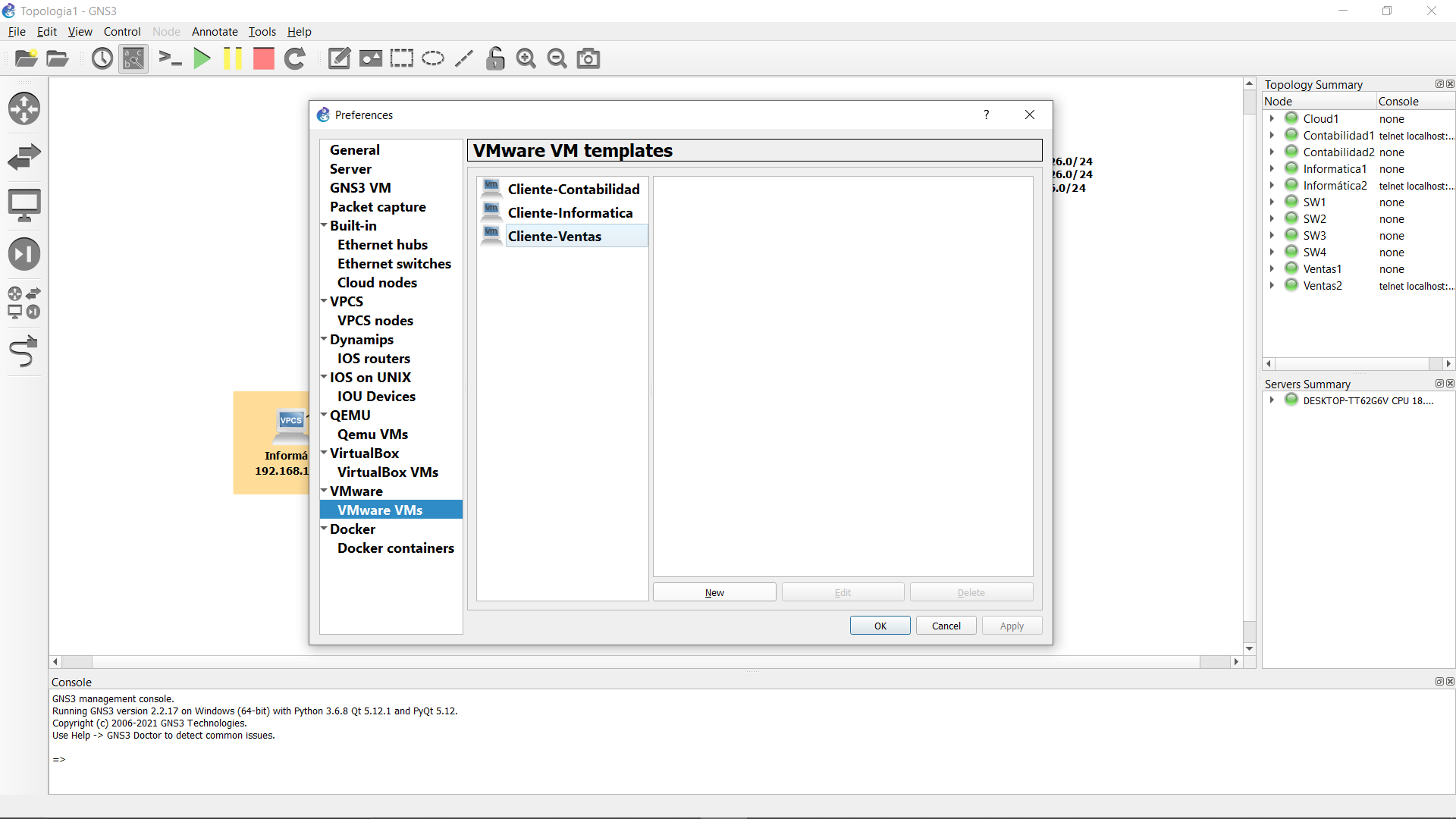Click the New button for VMware templates
Image resolution: width=1456 pixels, height=819 pixels.
point(714,592)
